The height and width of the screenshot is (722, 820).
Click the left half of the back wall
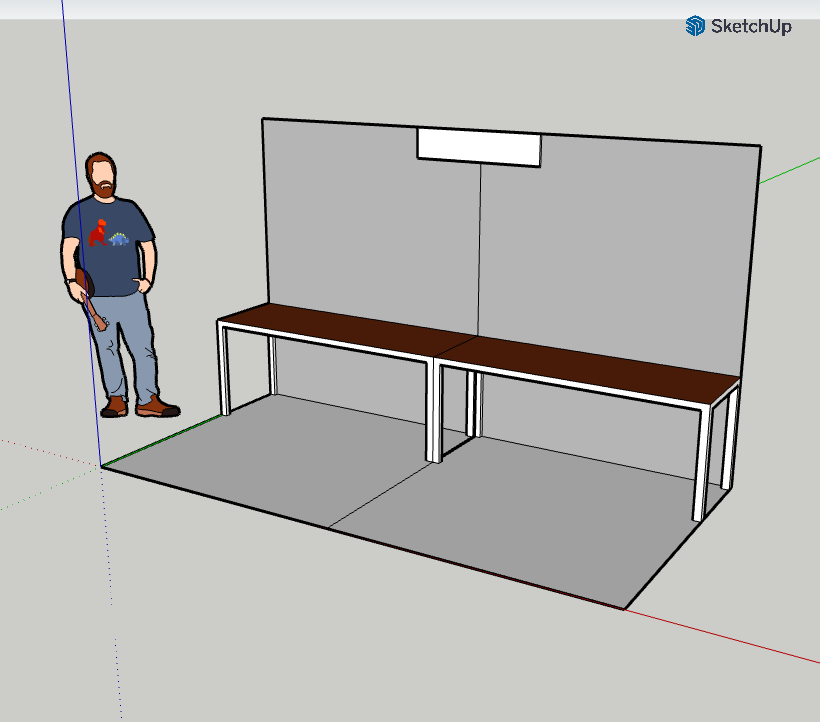pos(370,220)
